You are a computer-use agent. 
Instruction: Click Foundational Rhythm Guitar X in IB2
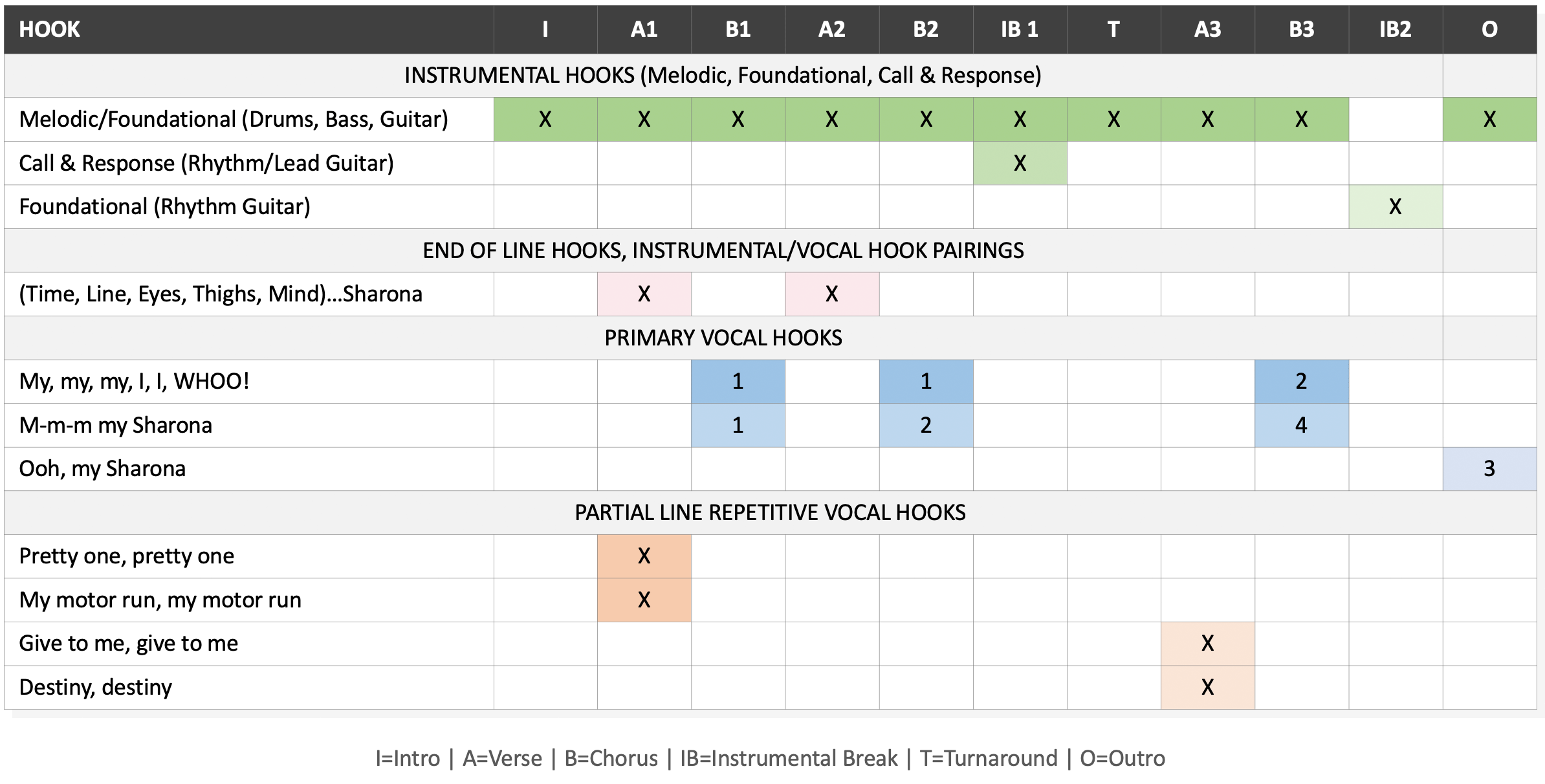1395,207
